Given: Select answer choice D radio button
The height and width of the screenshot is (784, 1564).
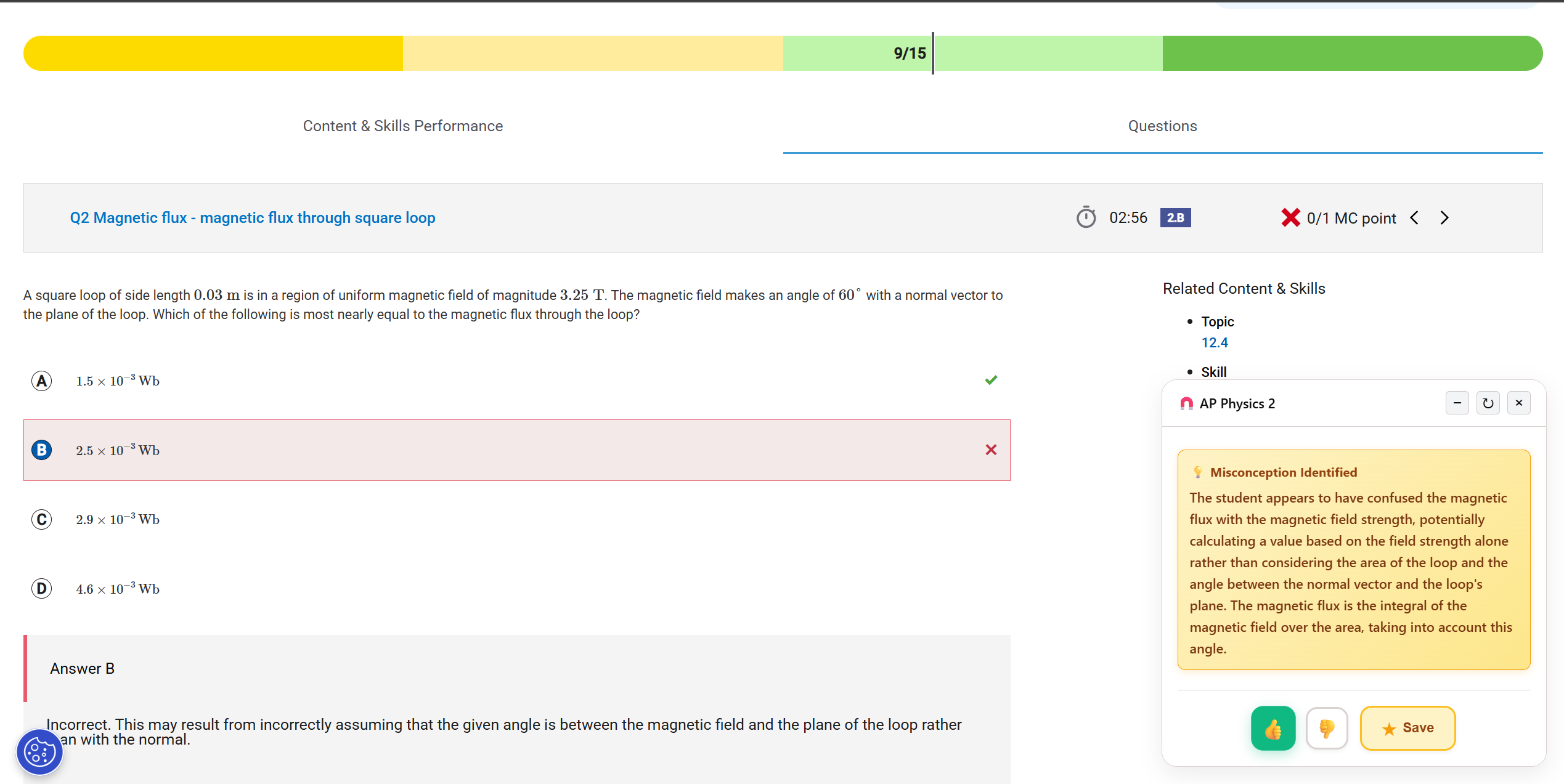Looking at the screenshot, I should tap(41, 589).
